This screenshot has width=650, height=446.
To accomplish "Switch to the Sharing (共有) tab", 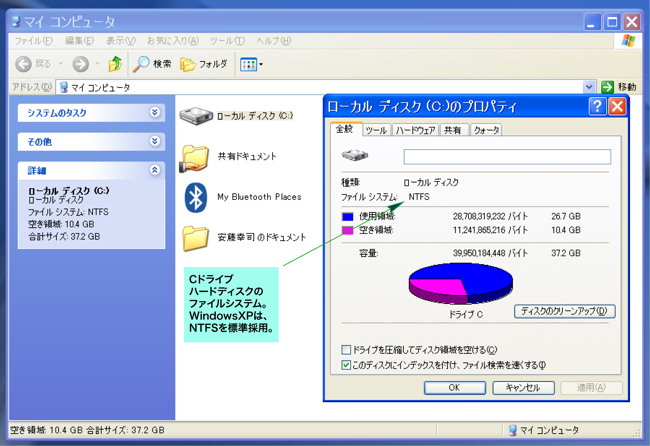I will click(x=454, y=130).
